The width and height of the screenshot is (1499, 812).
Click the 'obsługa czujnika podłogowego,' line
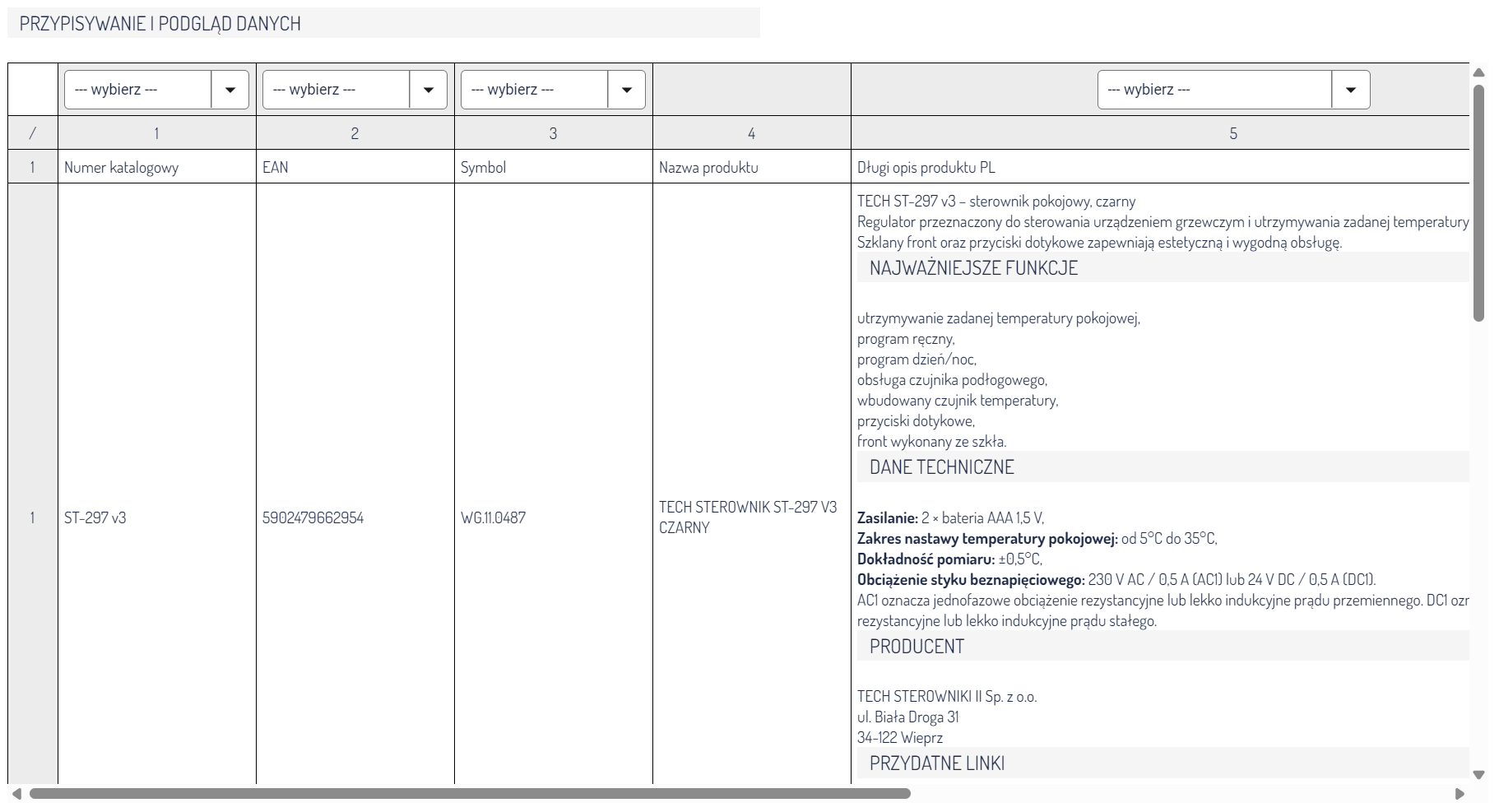[x=952, y=380]
